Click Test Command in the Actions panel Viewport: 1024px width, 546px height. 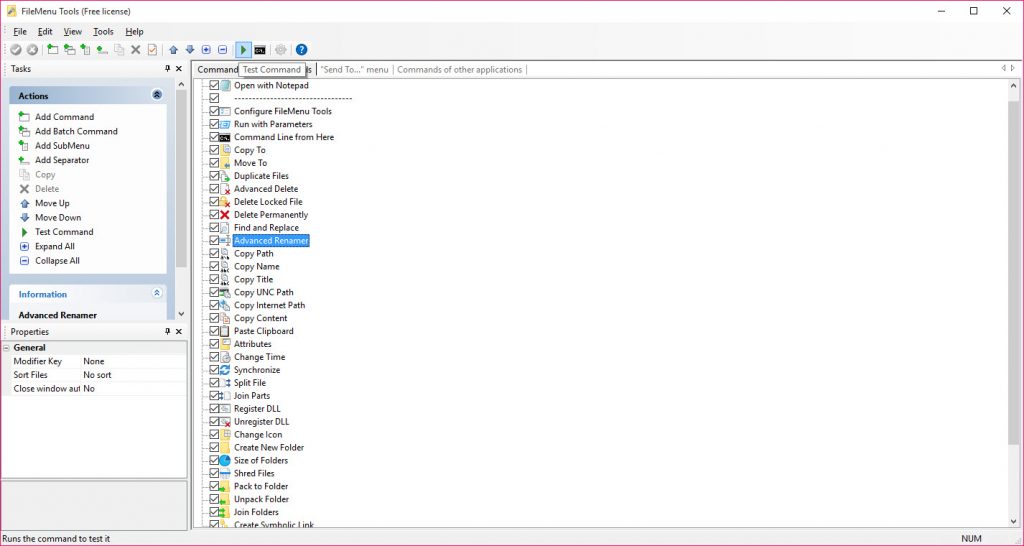point(64,232)
